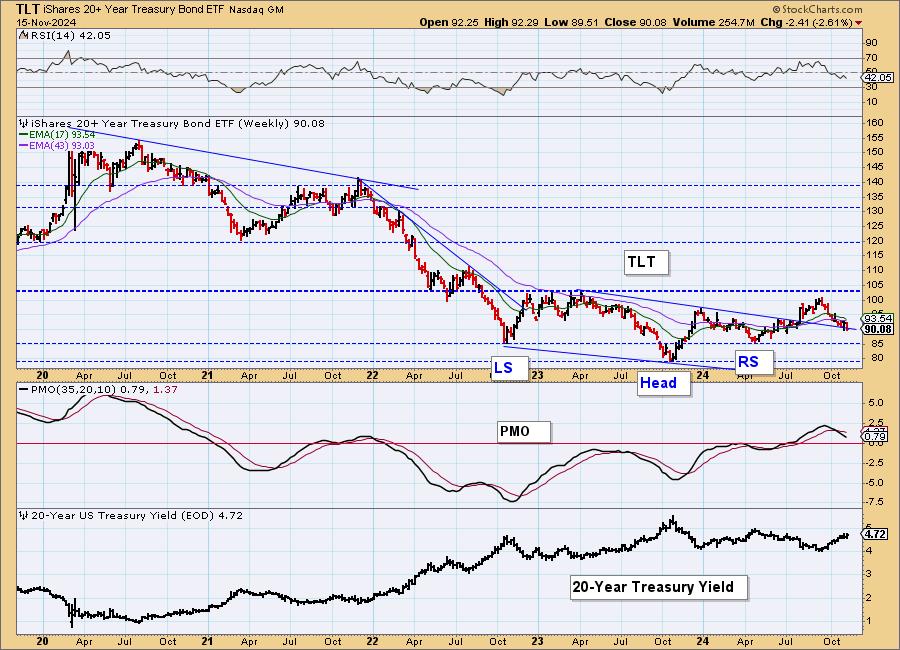
Task: Click the Volume 254.7M value
Action: pos(713,22)
